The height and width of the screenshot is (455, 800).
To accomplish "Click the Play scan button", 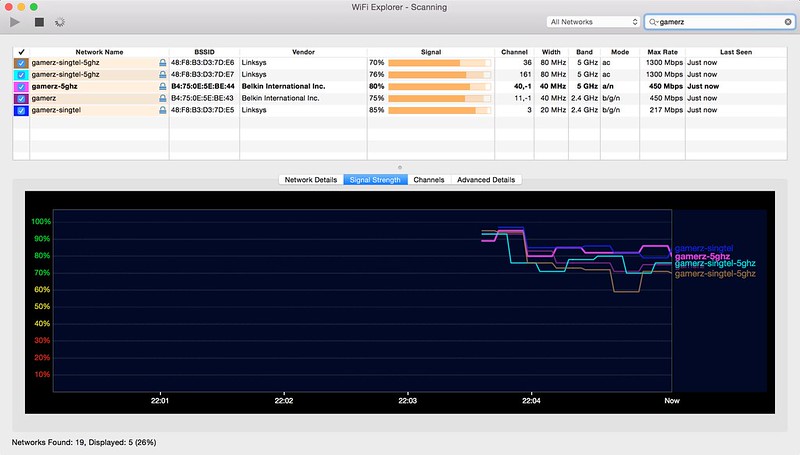I will click(15, 21).
